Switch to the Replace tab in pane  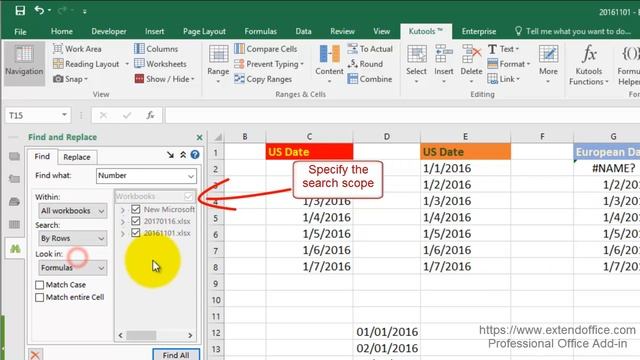point(77,157)
